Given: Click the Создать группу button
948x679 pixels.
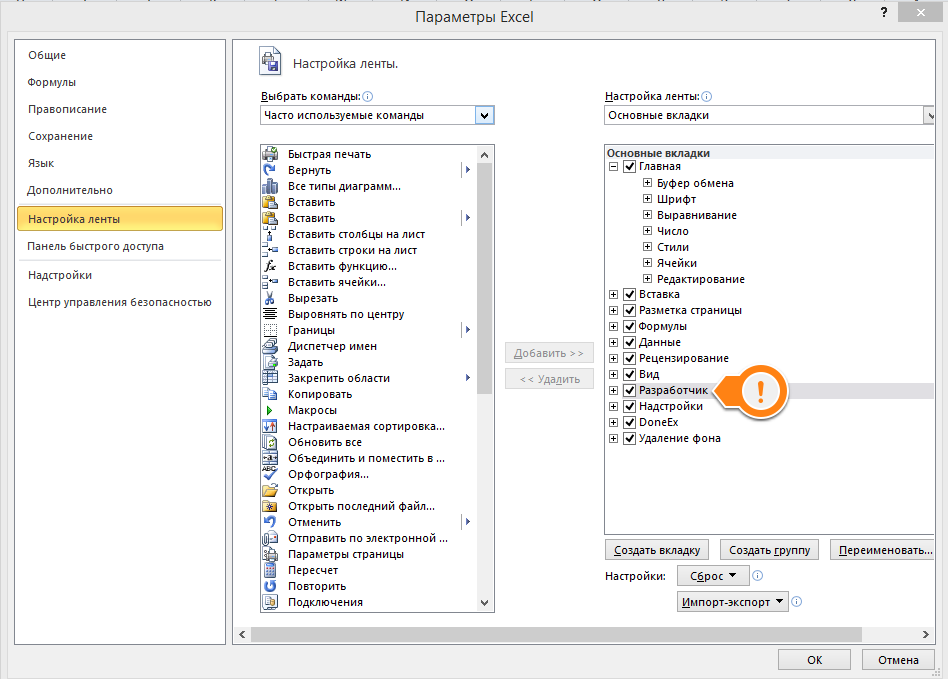Looking at the screenshot, I should tap(769, 550).
